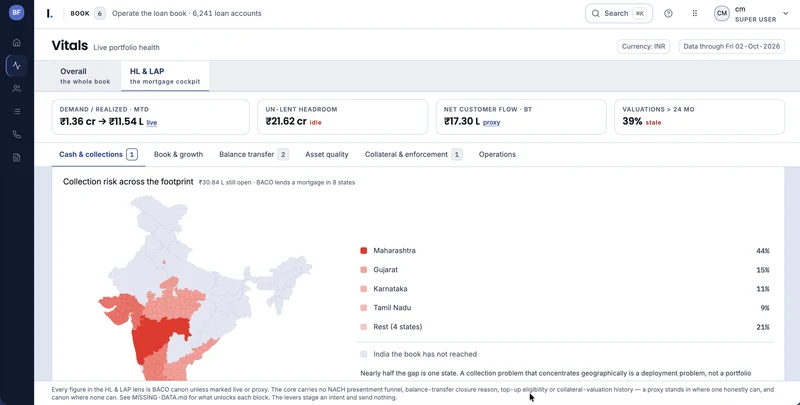
Task: Click the Vitals page title
Action: 70,45
